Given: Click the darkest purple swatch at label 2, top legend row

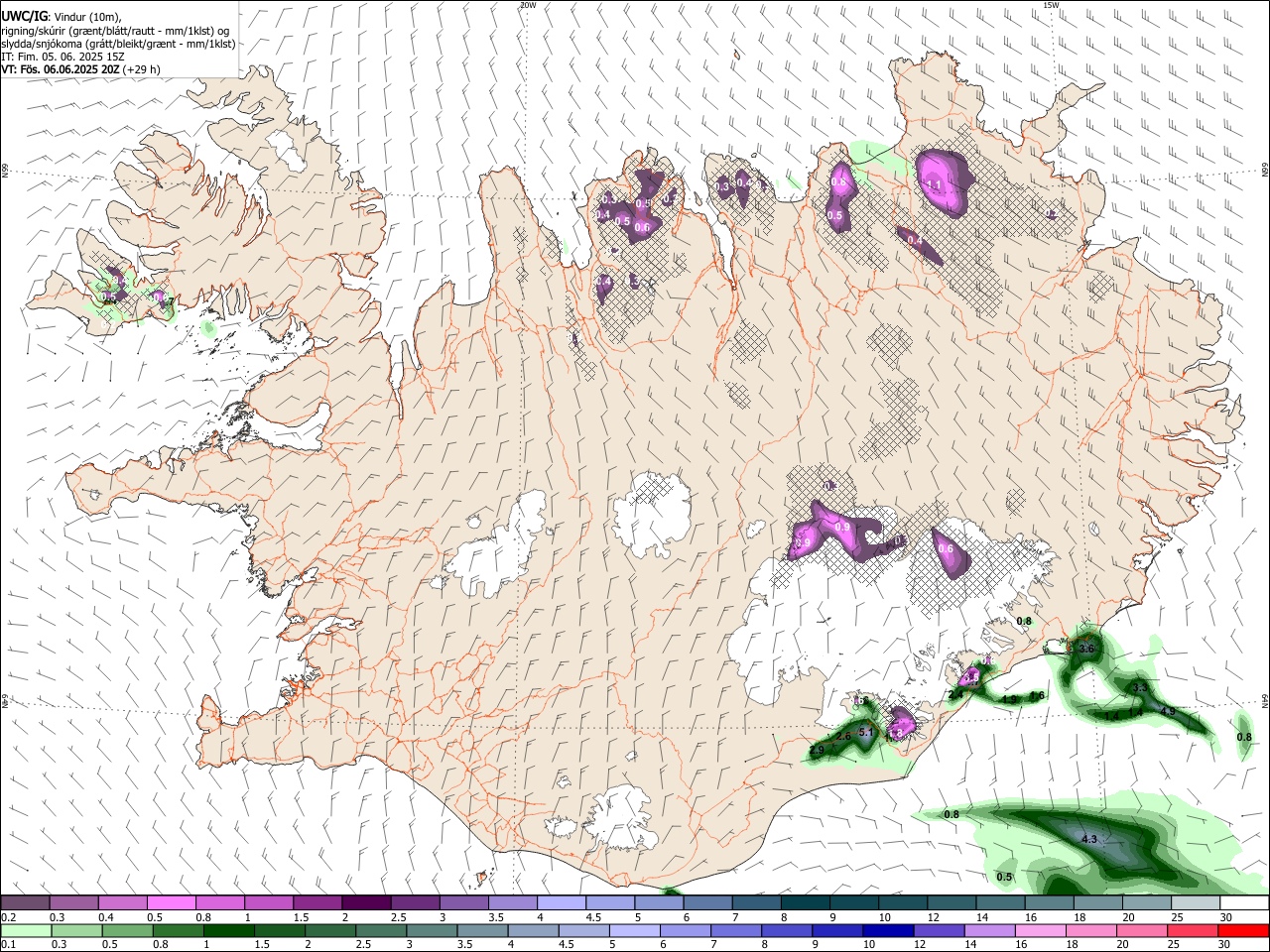Looking at the screenshot, I should (365, 903).
